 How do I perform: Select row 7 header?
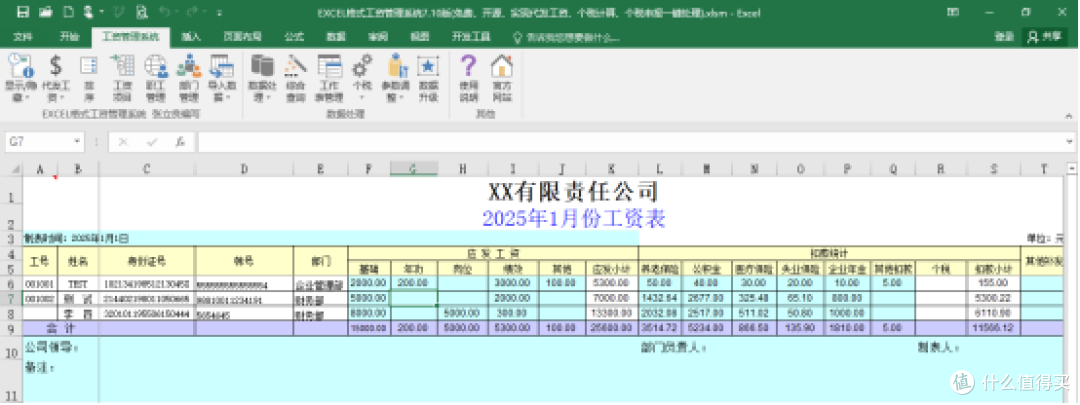pos(11,299)
